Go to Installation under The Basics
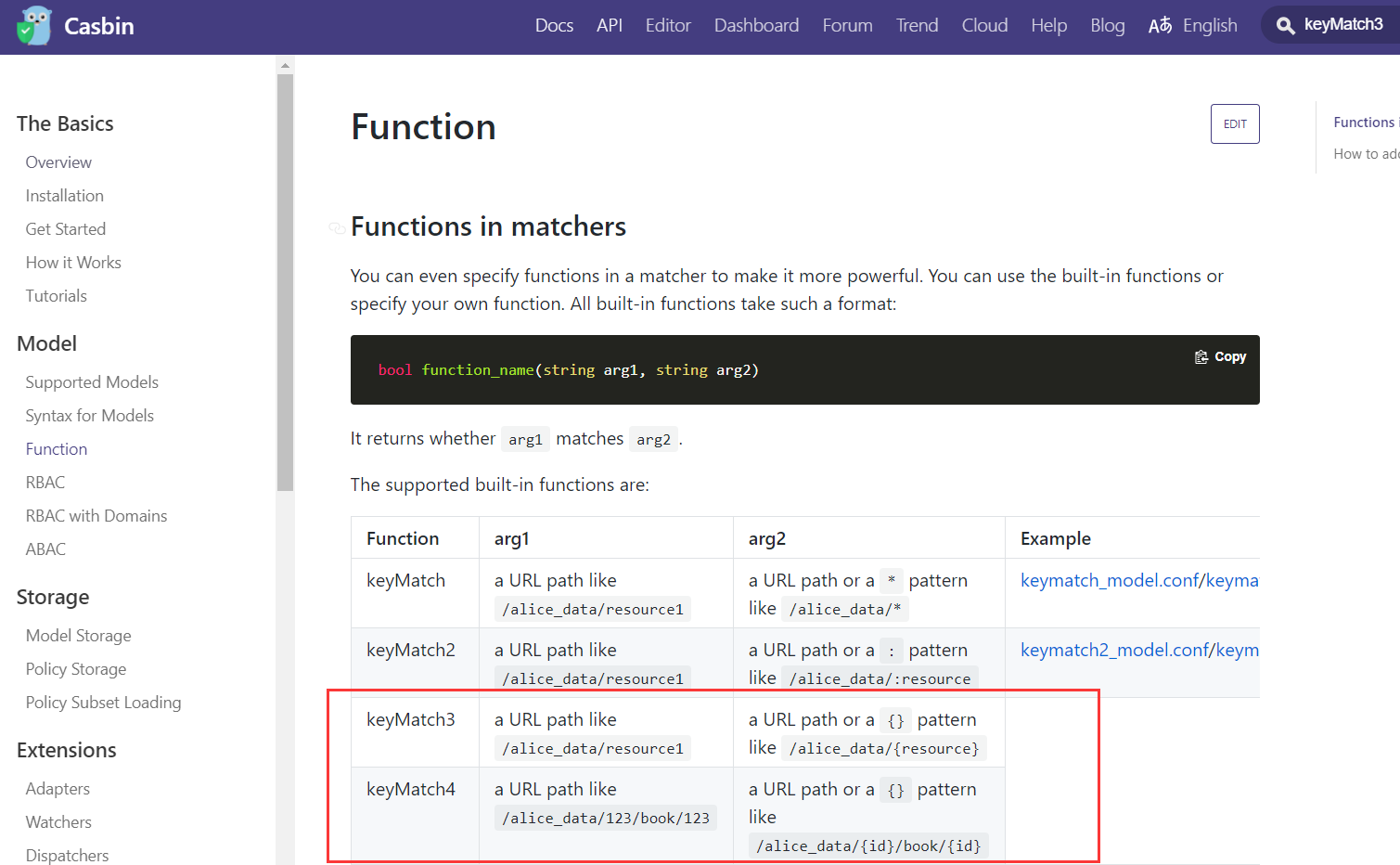The width and height of the screenshot is (1400, 865). pos(65,195)
